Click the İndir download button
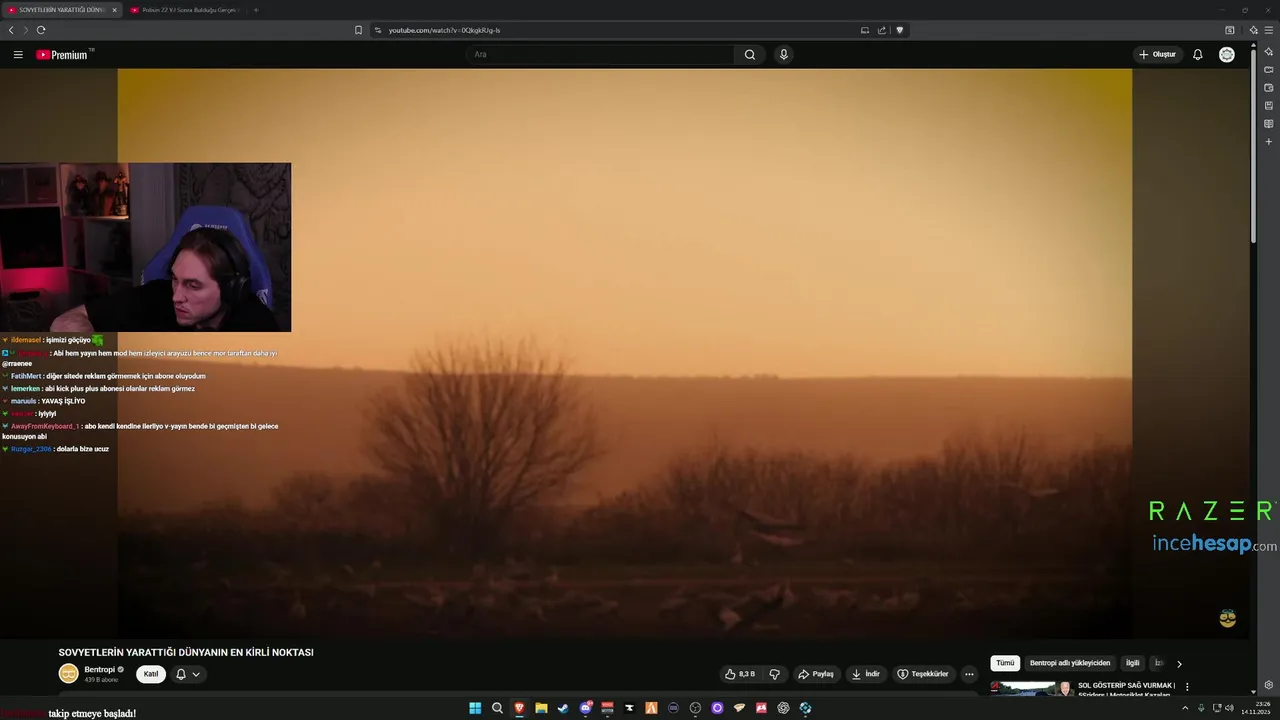 [x=866, y=674]
